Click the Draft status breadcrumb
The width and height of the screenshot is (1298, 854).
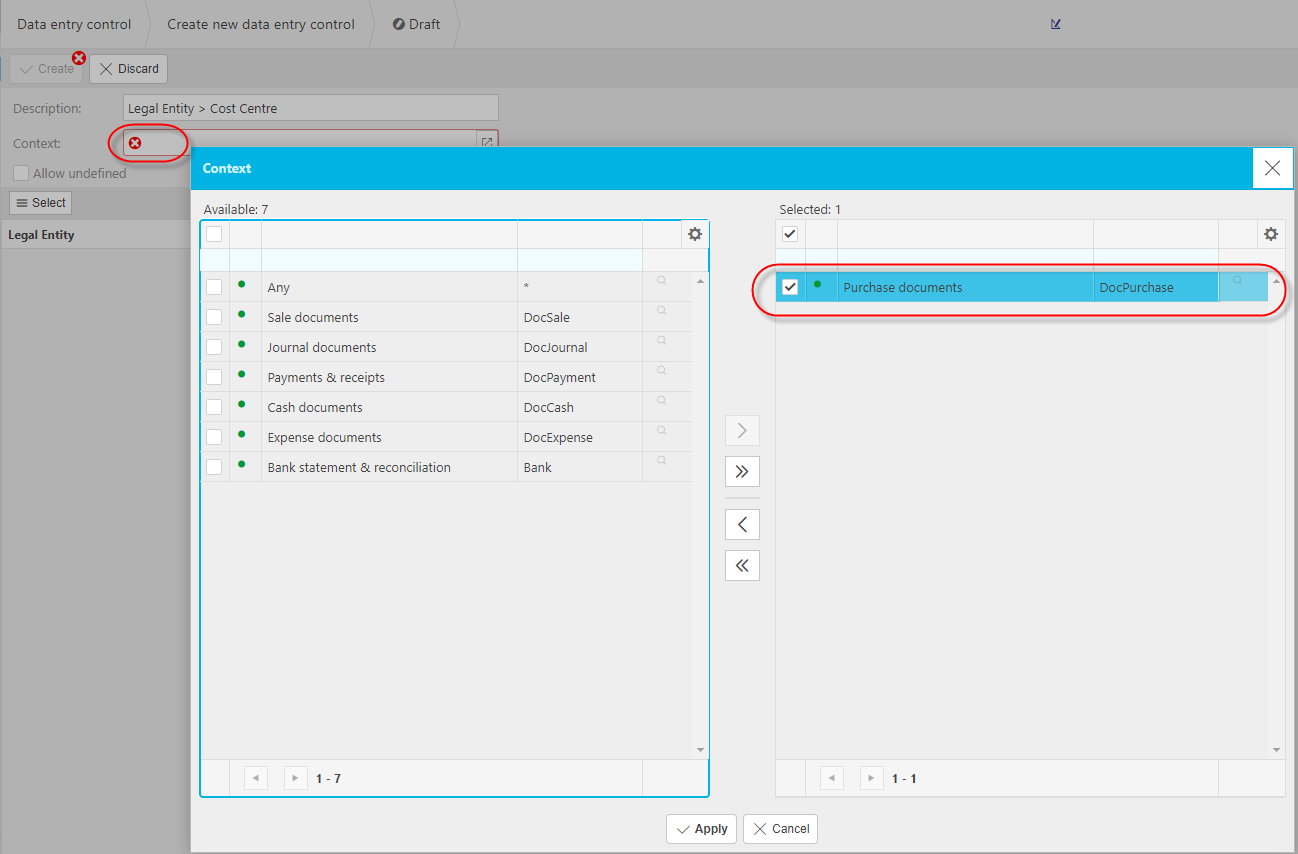click(x=417, y=24)
